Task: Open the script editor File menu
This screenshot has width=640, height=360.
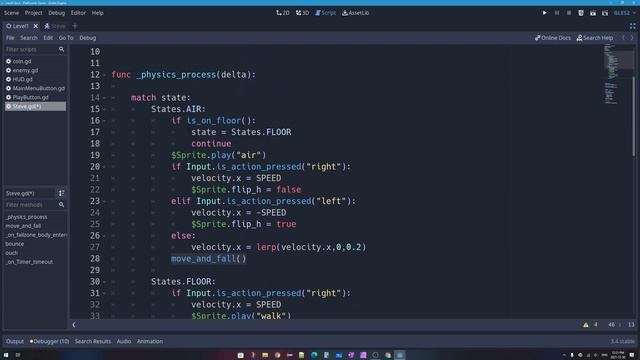Action: 10,38
